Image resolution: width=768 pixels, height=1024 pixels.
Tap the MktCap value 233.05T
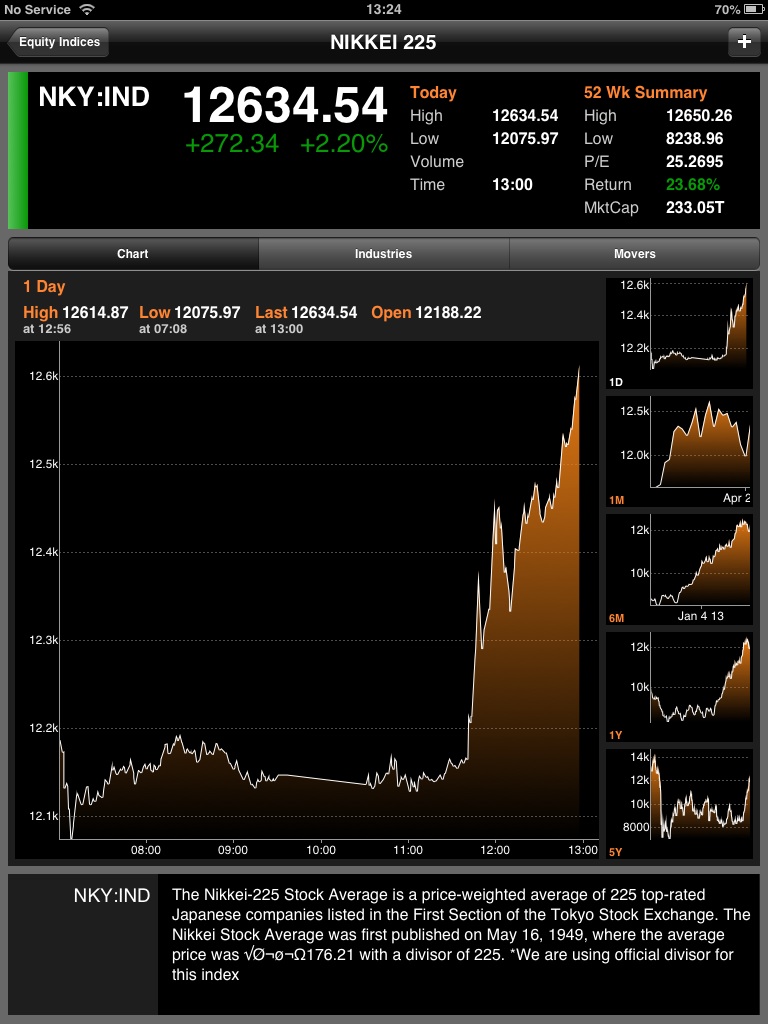695,208
